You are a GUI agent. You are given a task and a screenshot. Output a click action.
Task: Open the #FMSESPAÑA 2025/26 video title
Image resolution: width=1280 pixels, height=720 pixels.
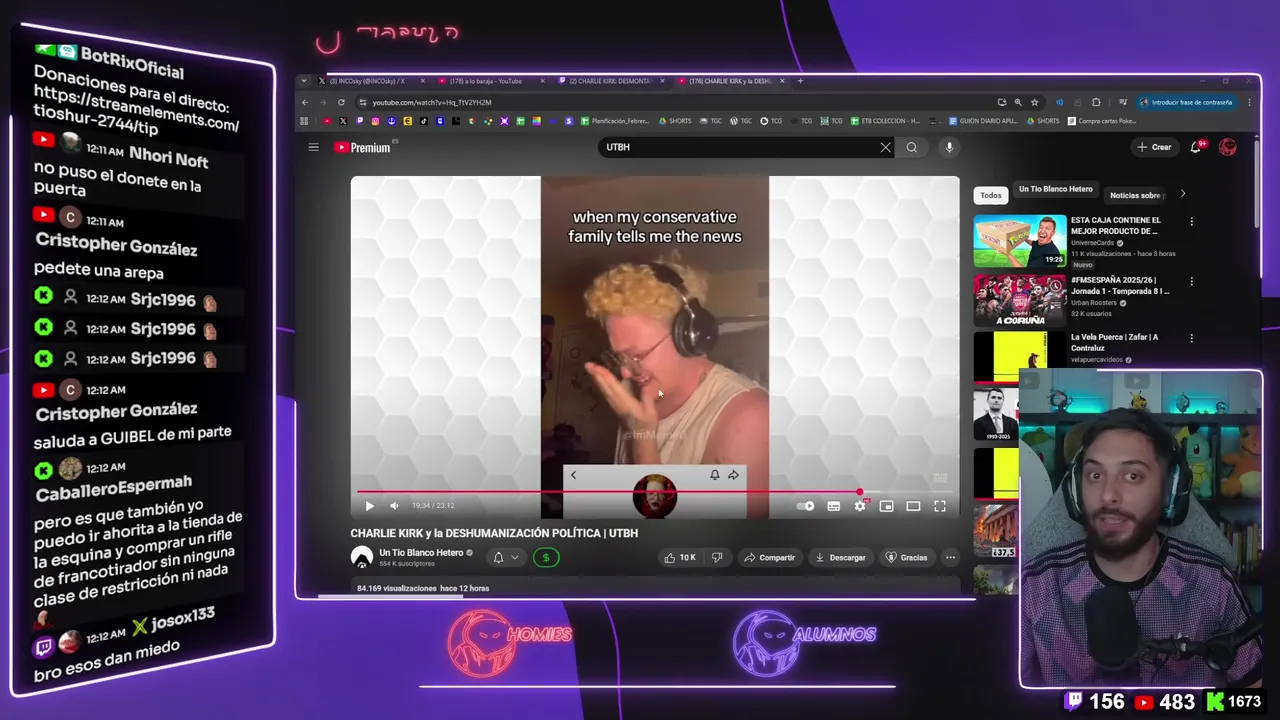click(1120, 285)
